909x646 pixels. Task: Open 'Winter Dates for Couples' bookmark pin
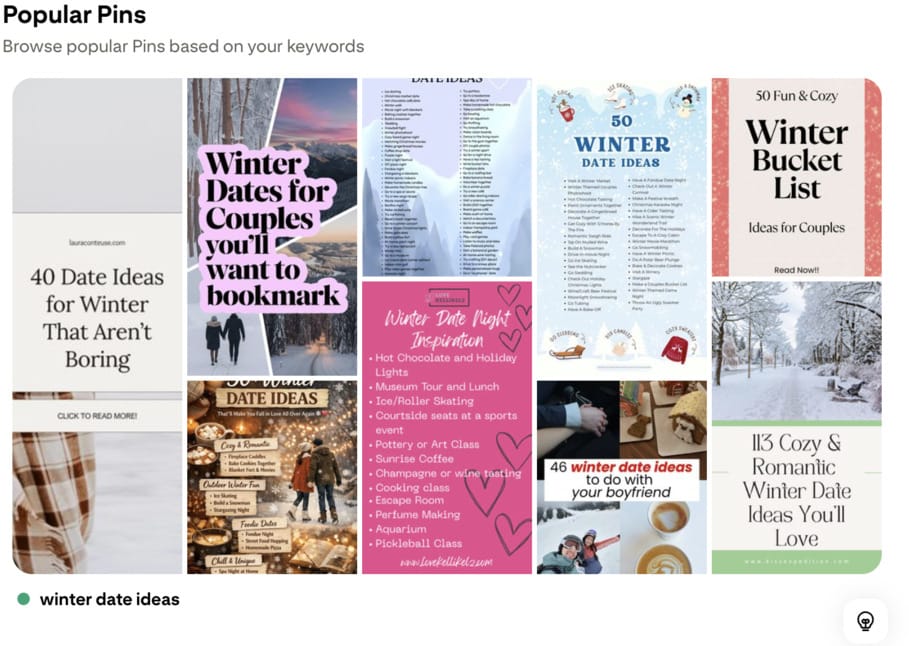point(272,227)
